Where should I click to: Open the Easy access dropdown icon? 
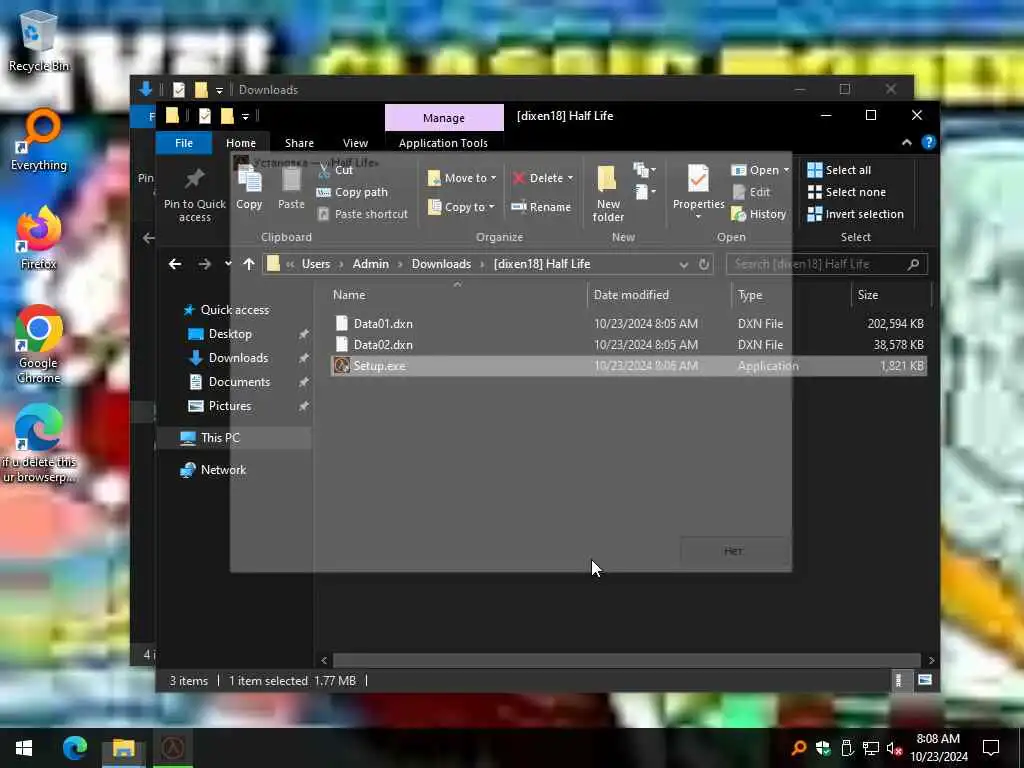coord(644,192)
